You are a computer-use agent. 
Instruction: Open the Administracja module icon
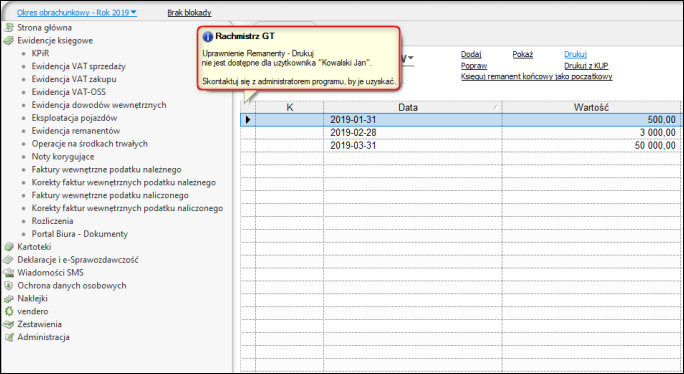(x=9, y=337)
